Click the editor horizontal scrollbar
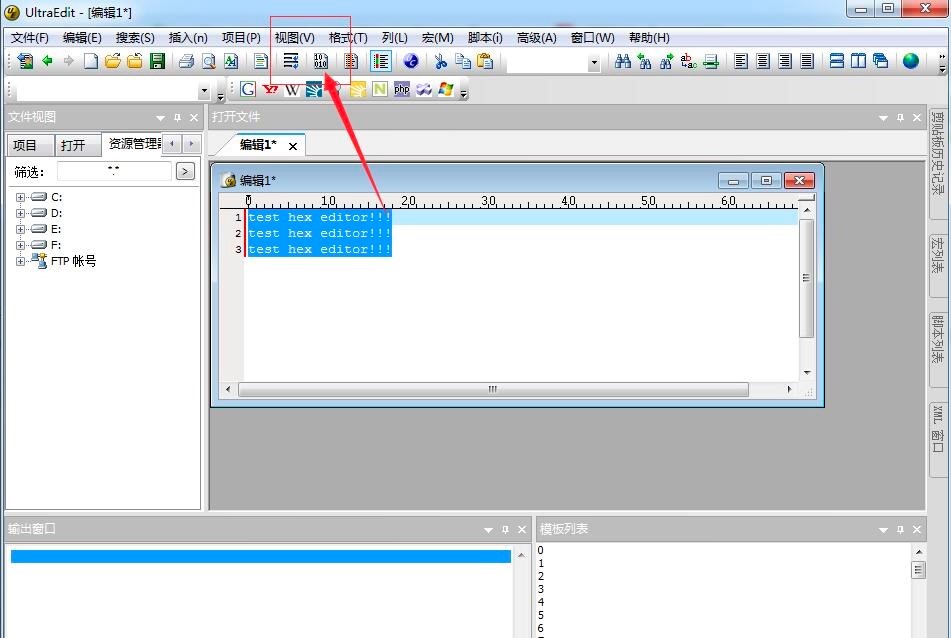This screenshot has height=638, width=951. pos(492,389)
